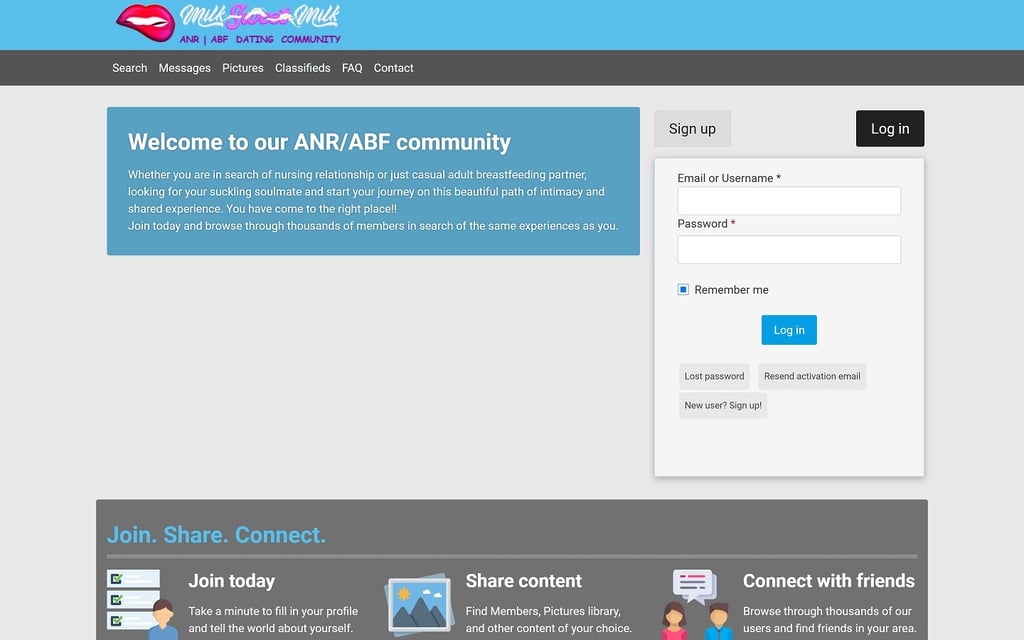This screenshot has height=640, width=1024.
Task: Focus the Password input field
Action: [x=789, y=249]
